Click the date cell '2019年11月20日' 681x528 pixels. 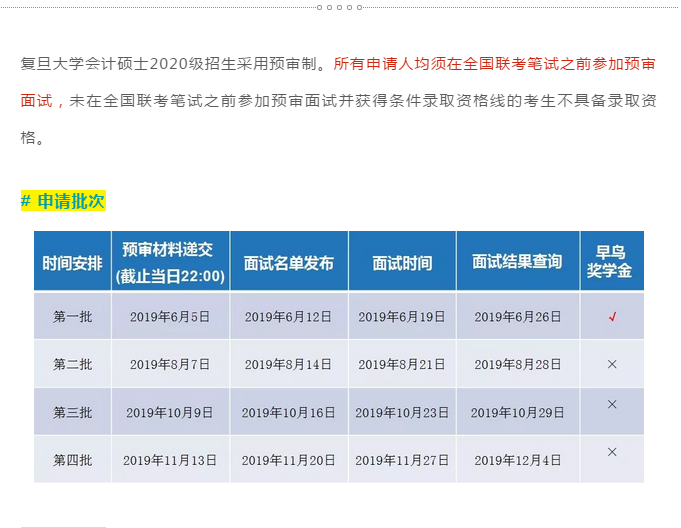(x=288, y=460)
